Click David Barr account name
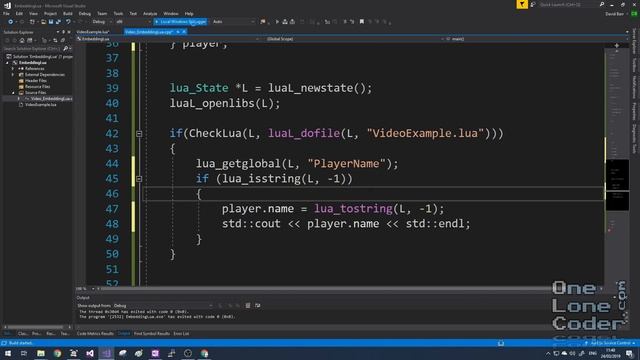 coord(614,13)
